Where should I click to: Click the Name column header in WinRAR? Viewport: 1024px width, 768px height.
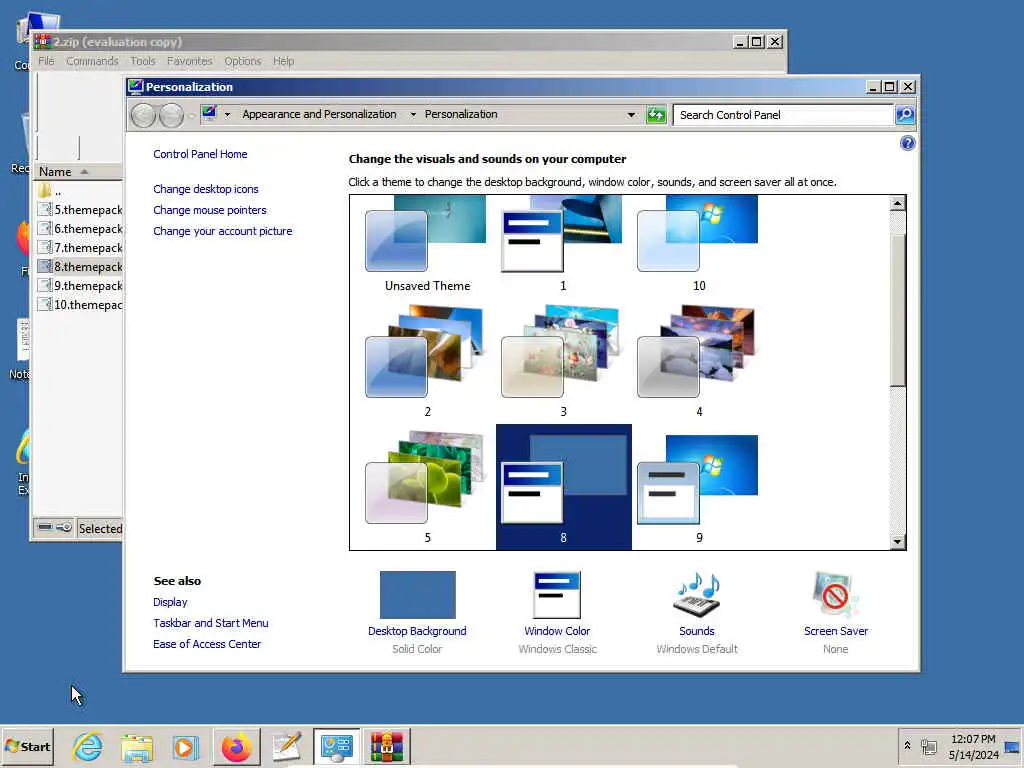tap(78, 172)
